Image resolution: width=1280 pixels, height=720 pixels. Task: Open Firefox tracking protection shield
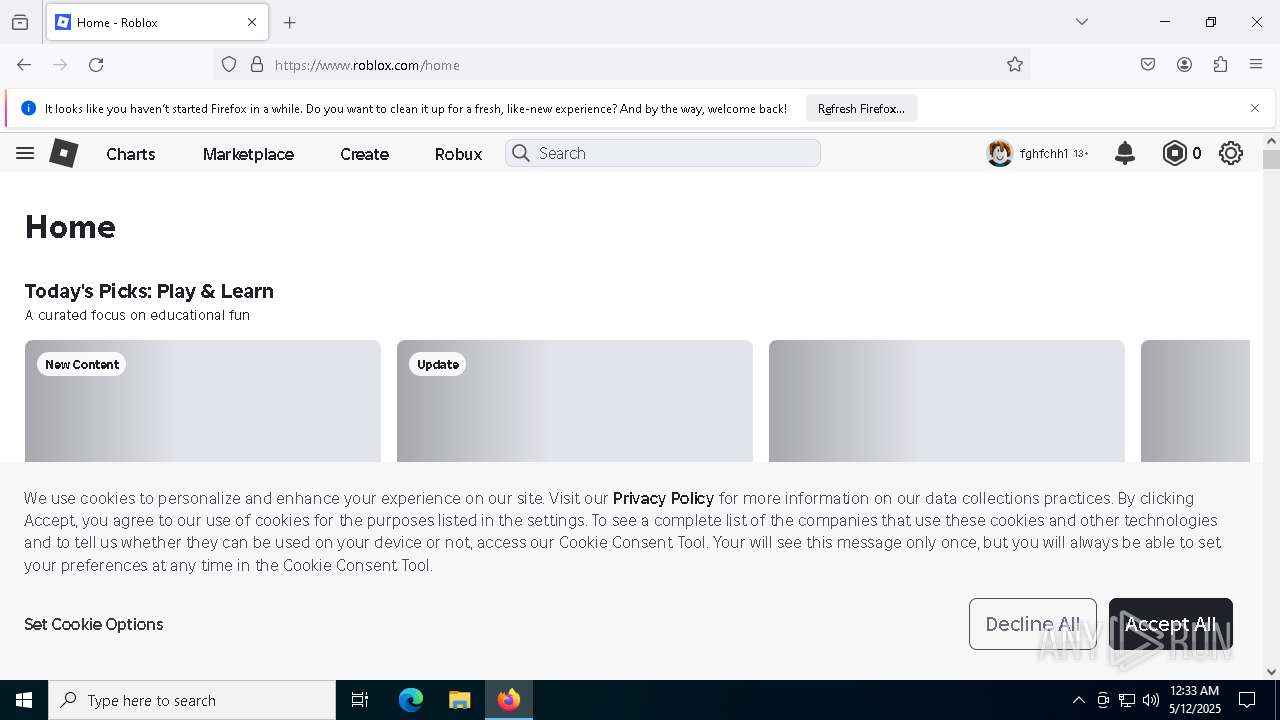(x=229, y=65)
